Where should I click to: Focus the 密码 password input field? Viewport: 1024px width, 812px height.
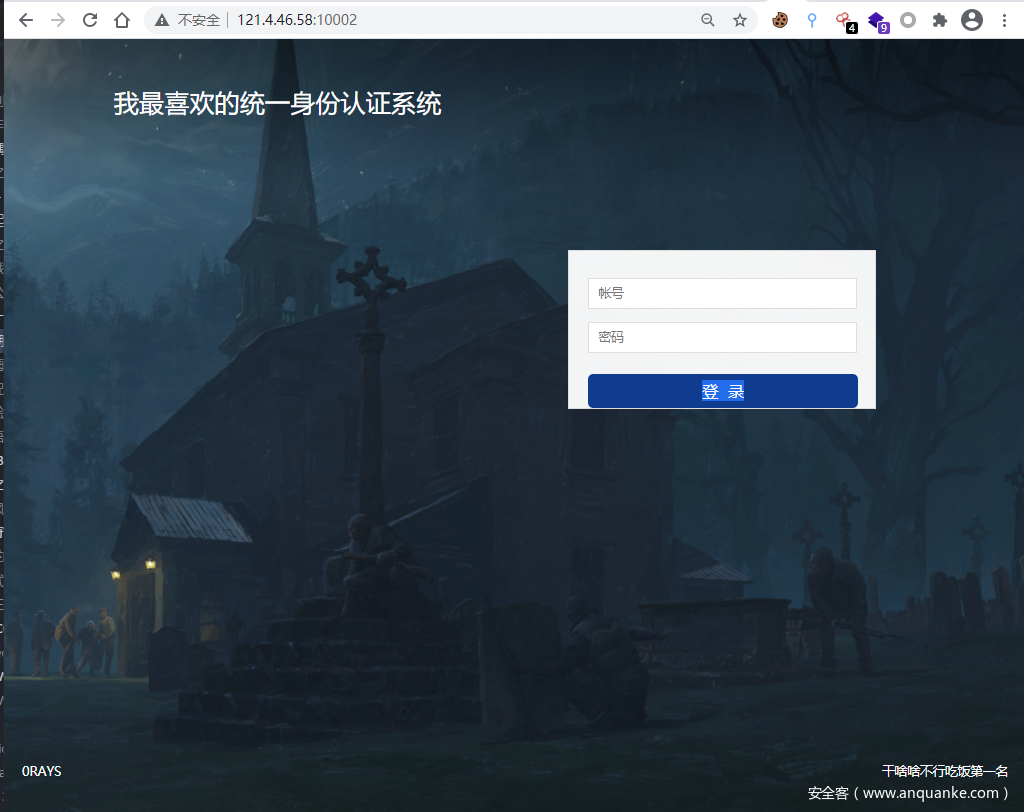(722, 337)
